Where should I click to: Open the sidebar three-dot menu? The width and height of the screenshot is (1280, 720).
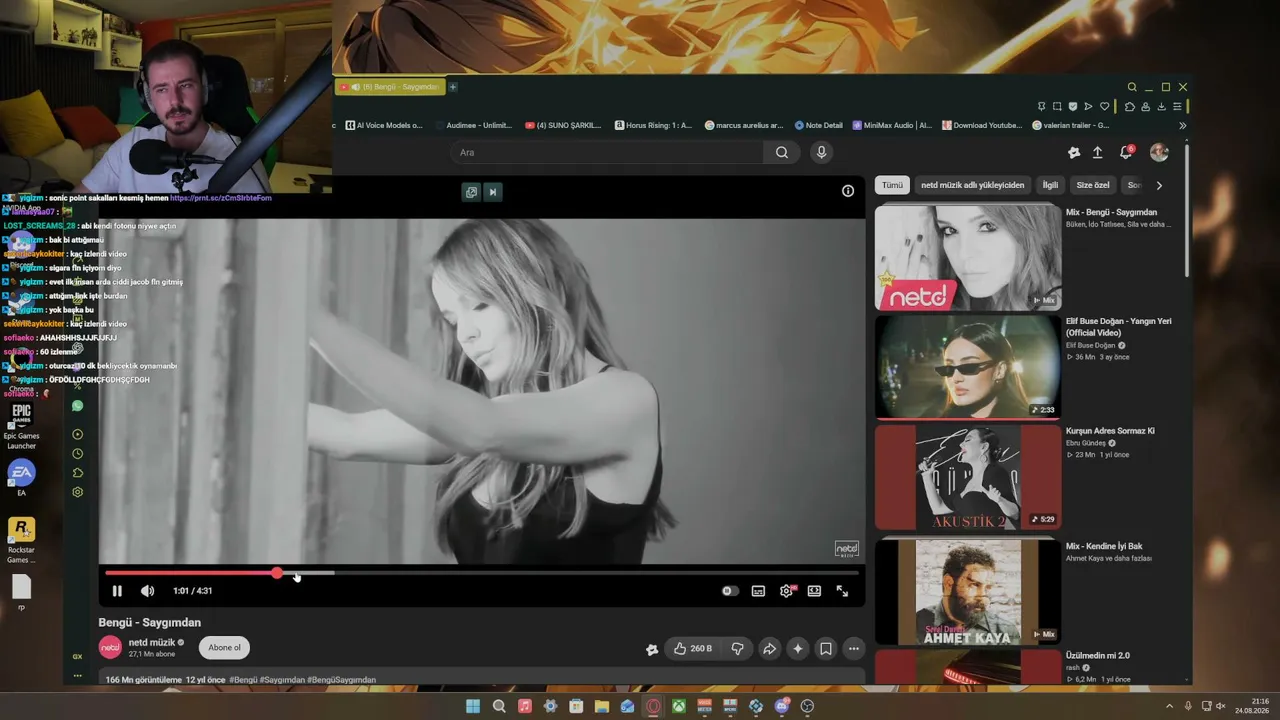(x=77, y=676)
